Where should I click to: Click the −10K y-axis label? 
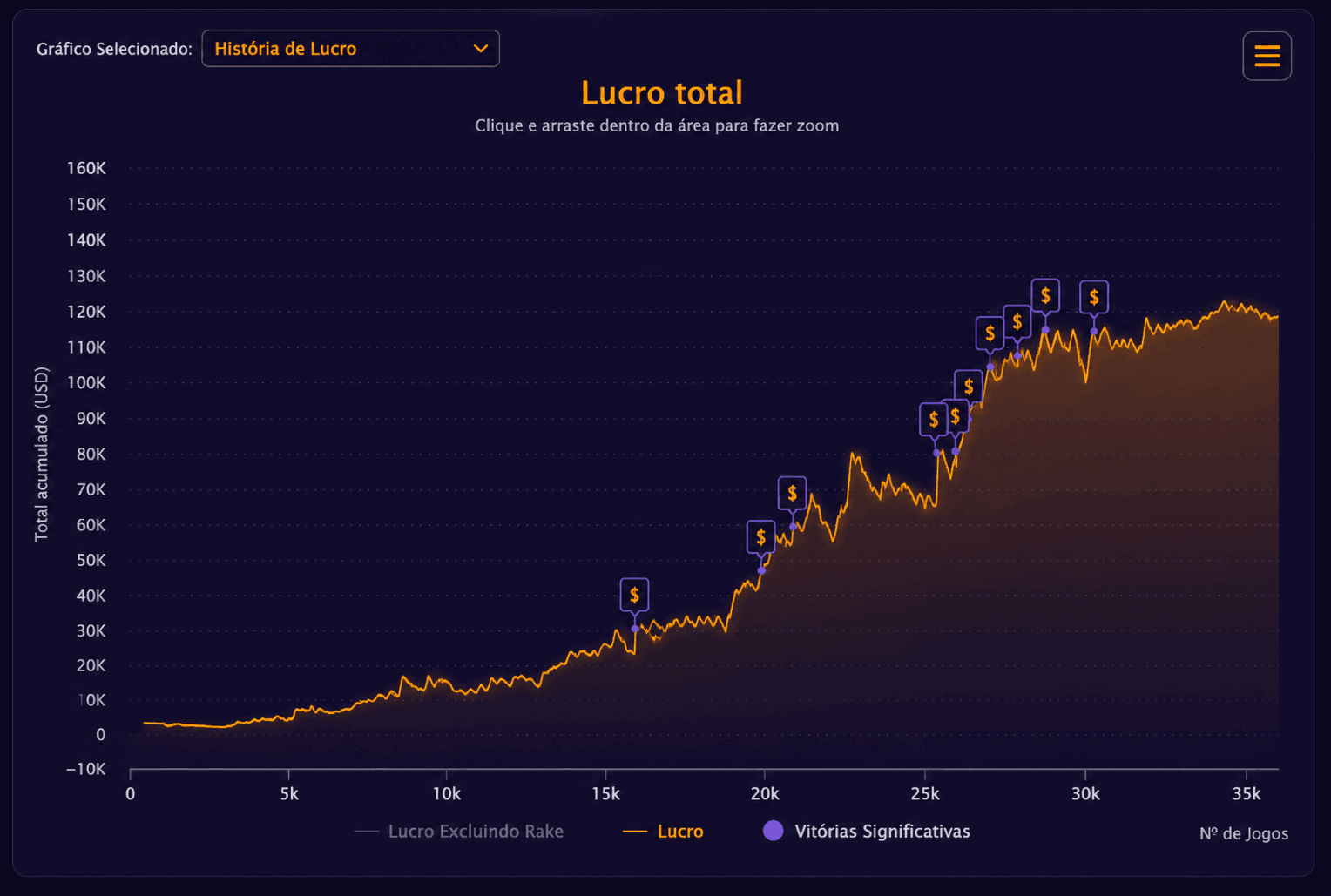coord(85,769)
